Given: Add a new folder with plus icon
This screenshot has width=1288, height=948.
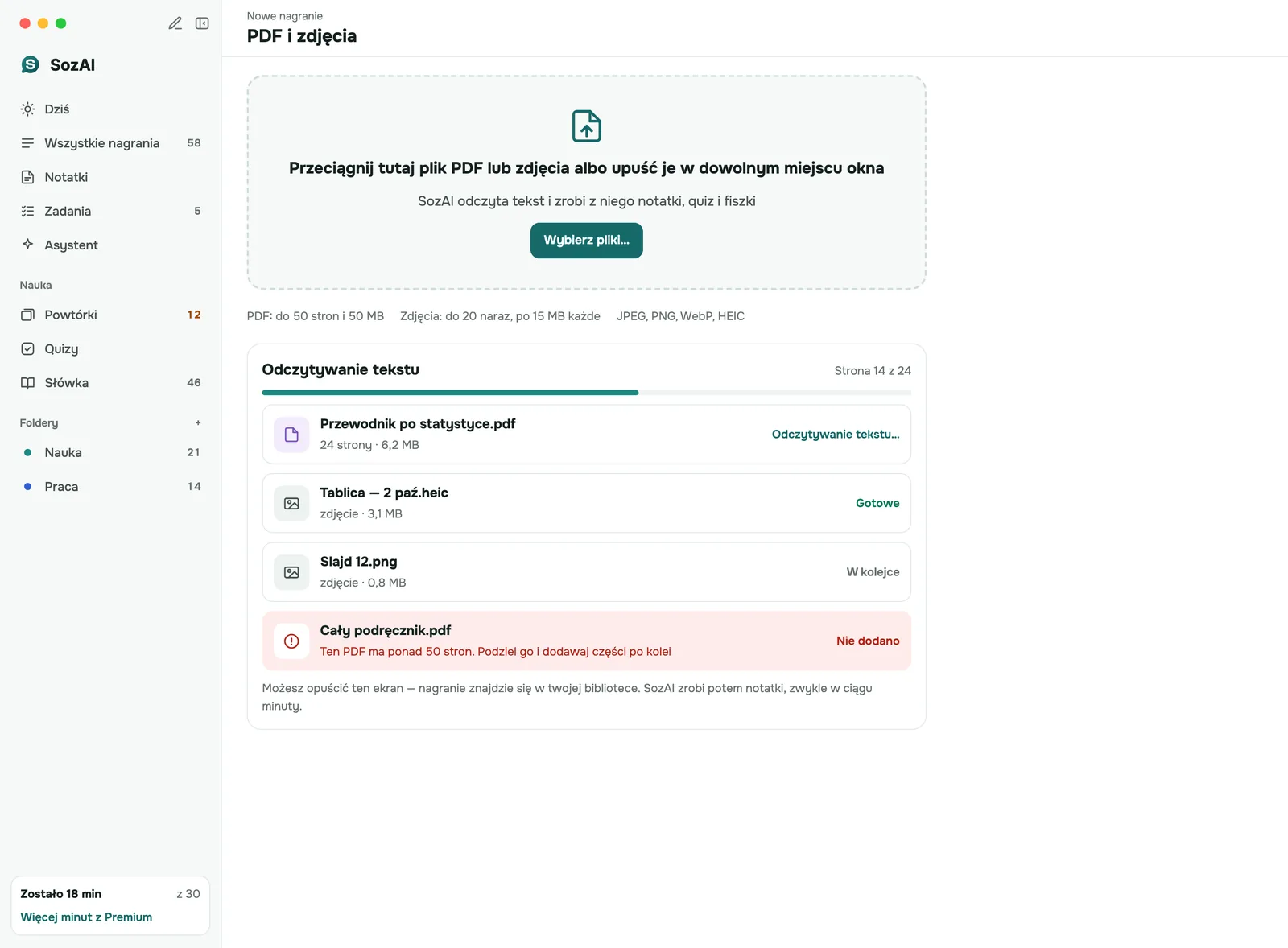Looking at the screenshot, I should tap(198, 422).
